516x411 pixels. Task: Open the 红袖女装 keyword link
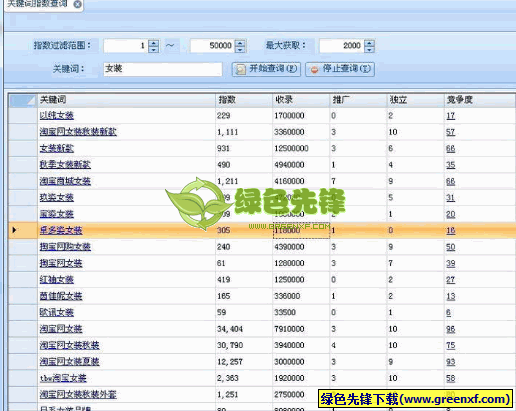57,279
